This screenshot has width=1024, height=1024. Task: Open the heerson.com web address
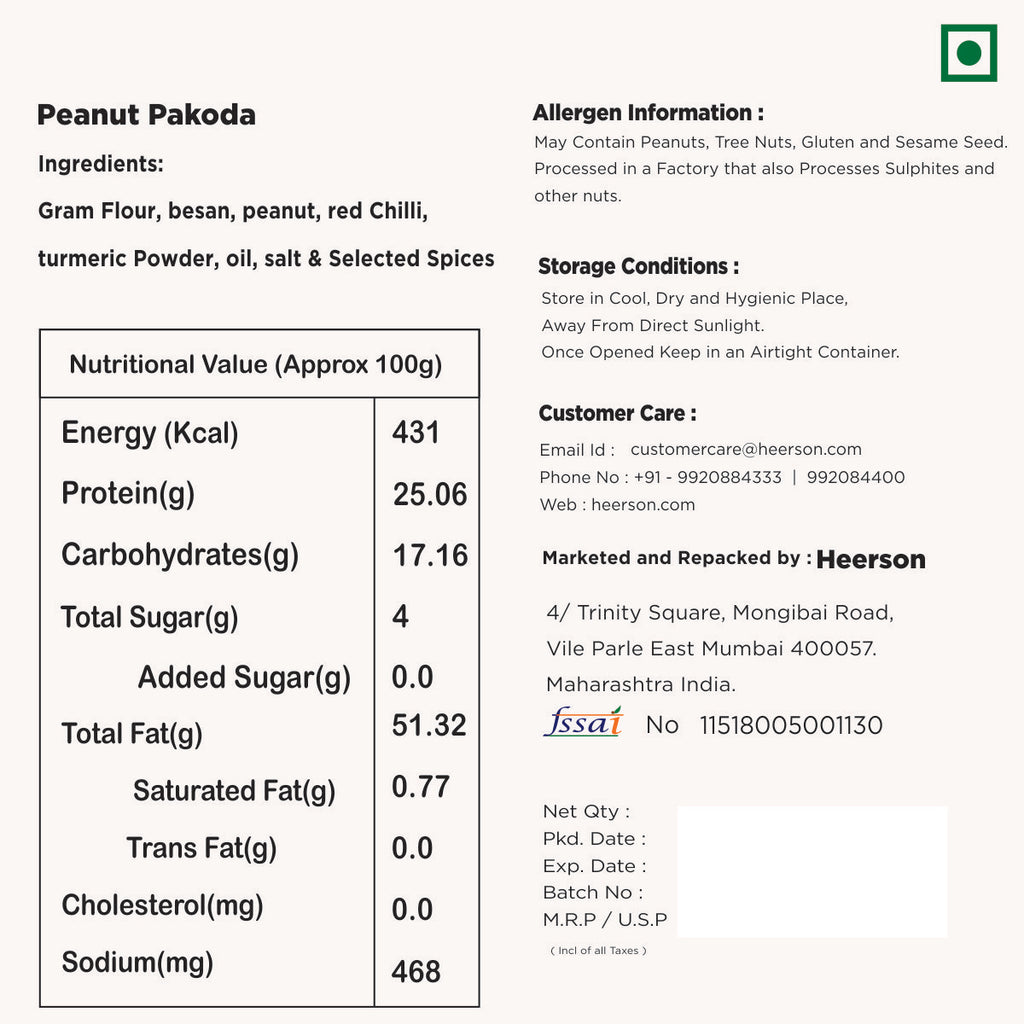click(642, 505)
